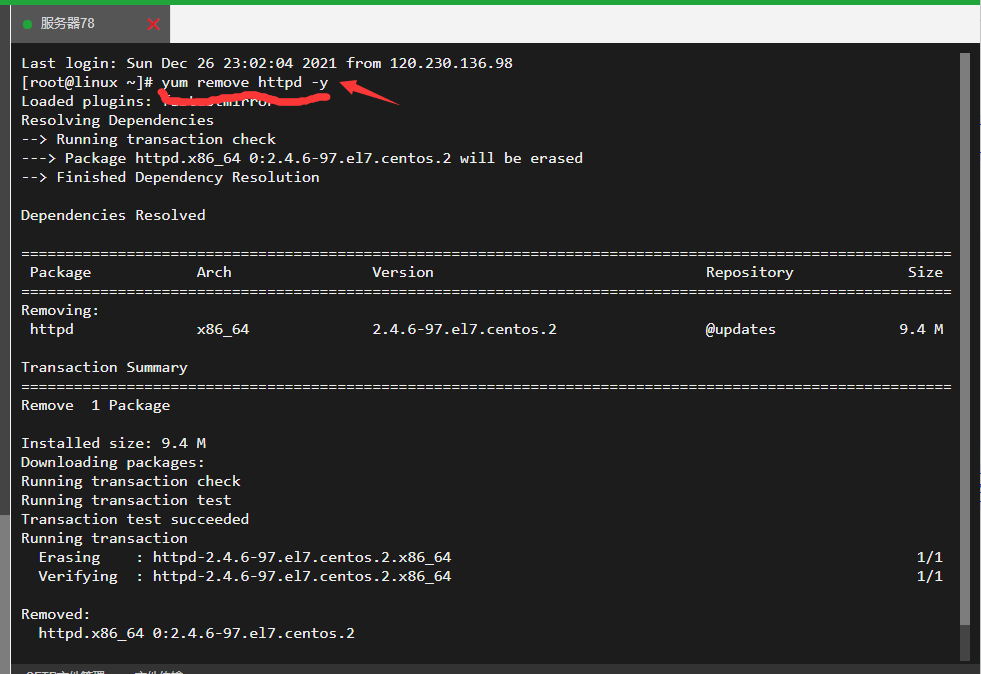Click the 'Removed:' label

[x=56, y=615]
